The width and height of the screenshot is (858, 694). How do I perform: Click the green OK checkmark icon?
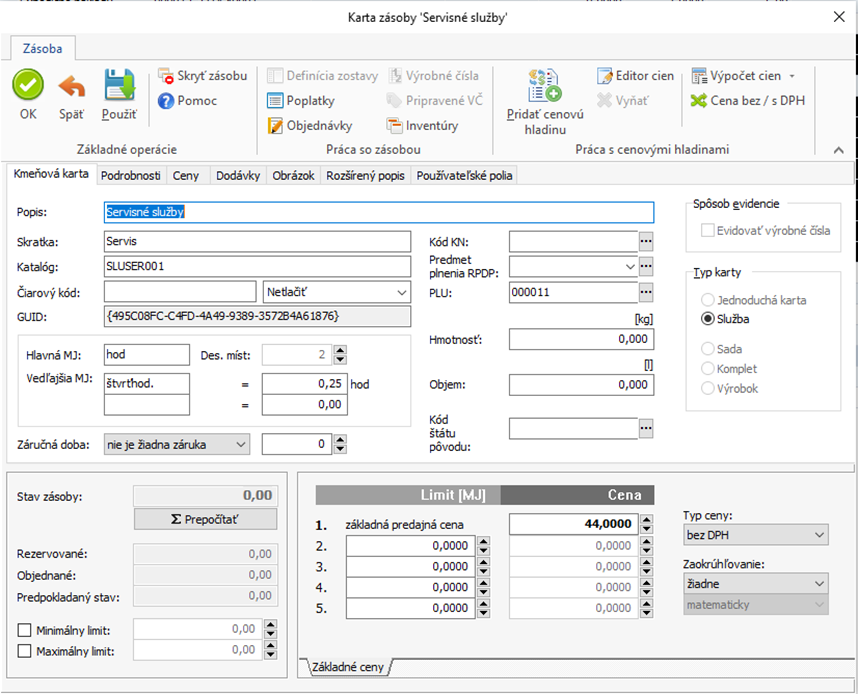pos(28,85)
